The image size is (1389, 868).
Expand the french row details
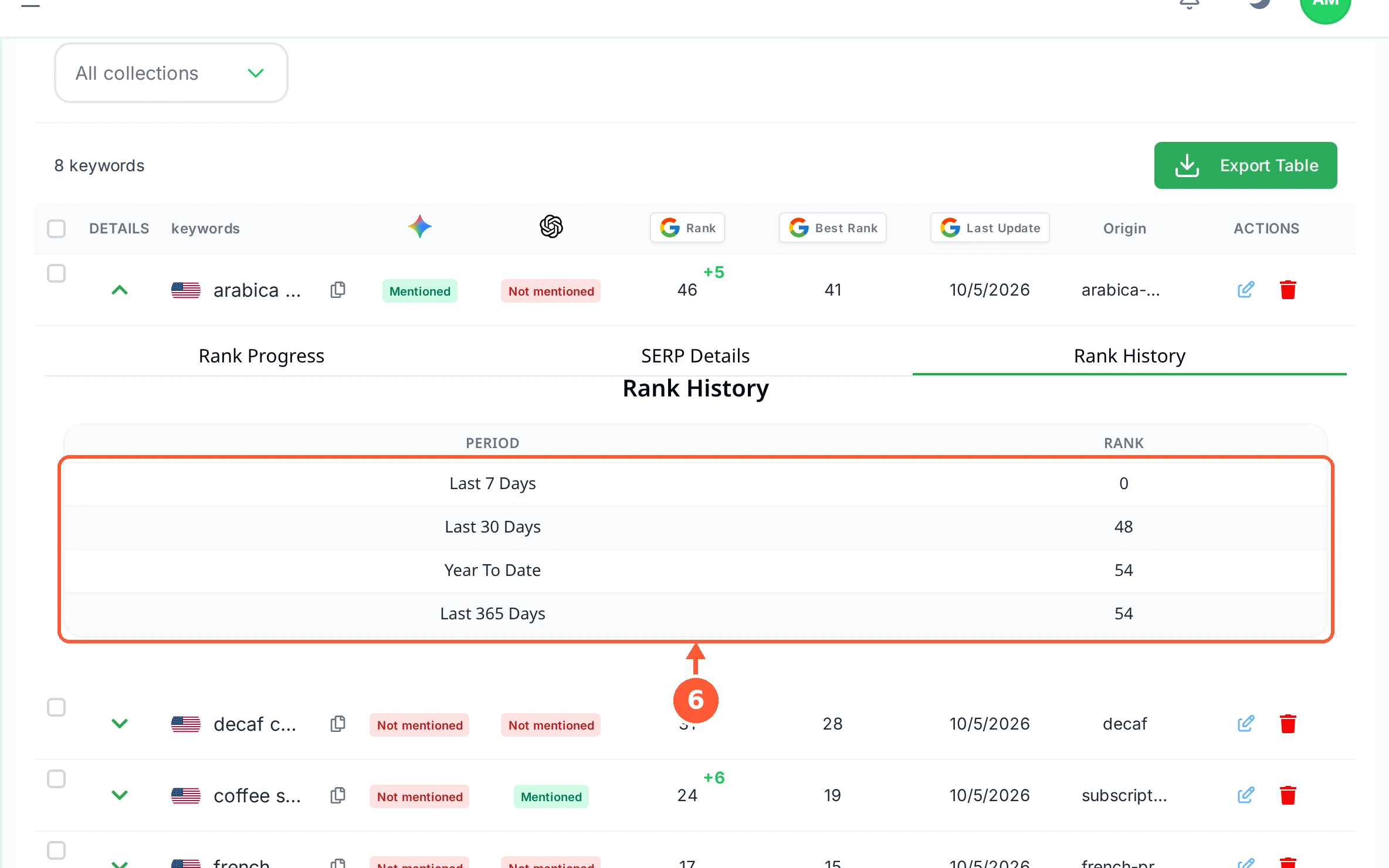[120, 863]
